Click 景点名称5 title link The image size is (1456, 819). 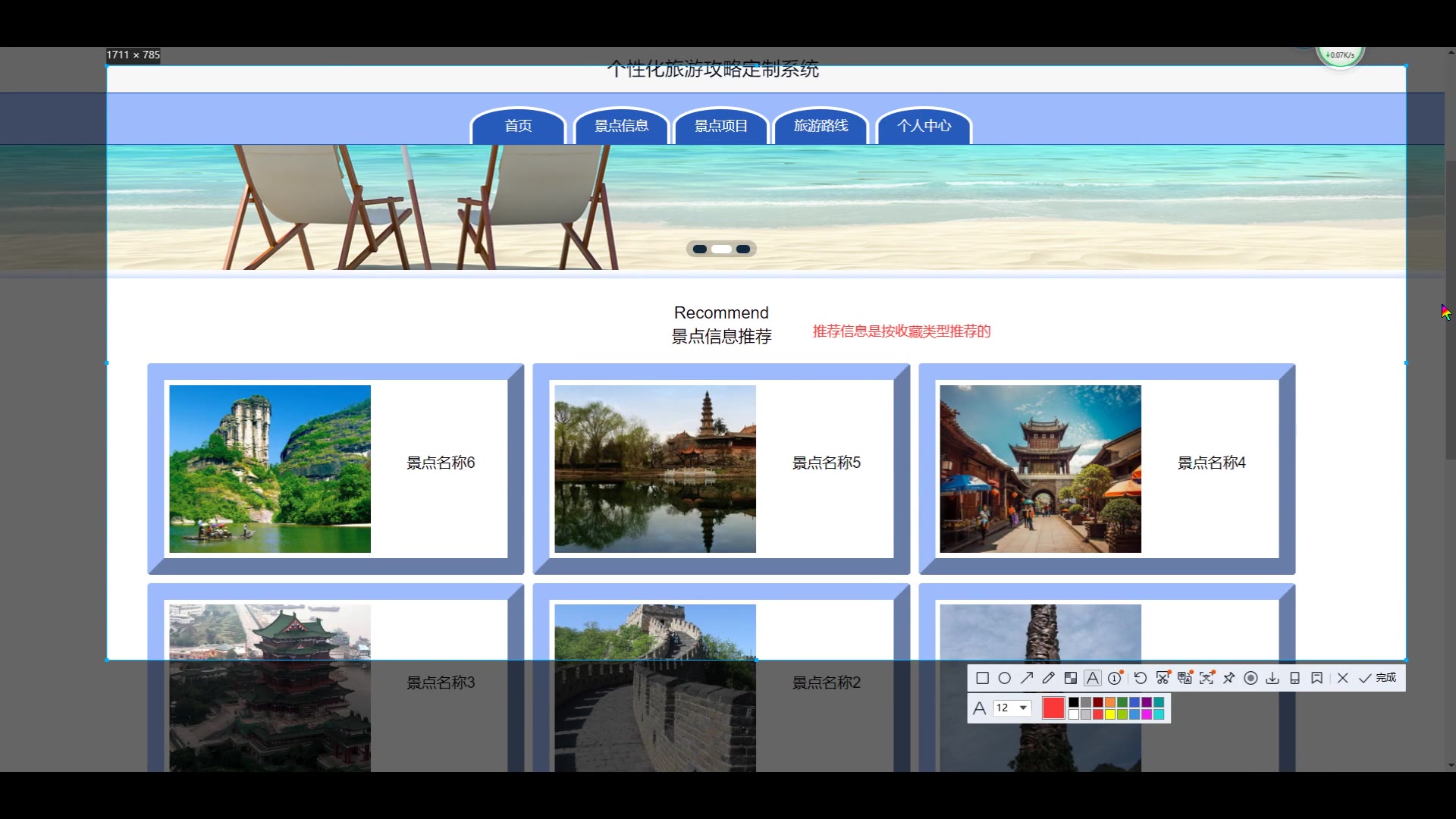point(827,463)
